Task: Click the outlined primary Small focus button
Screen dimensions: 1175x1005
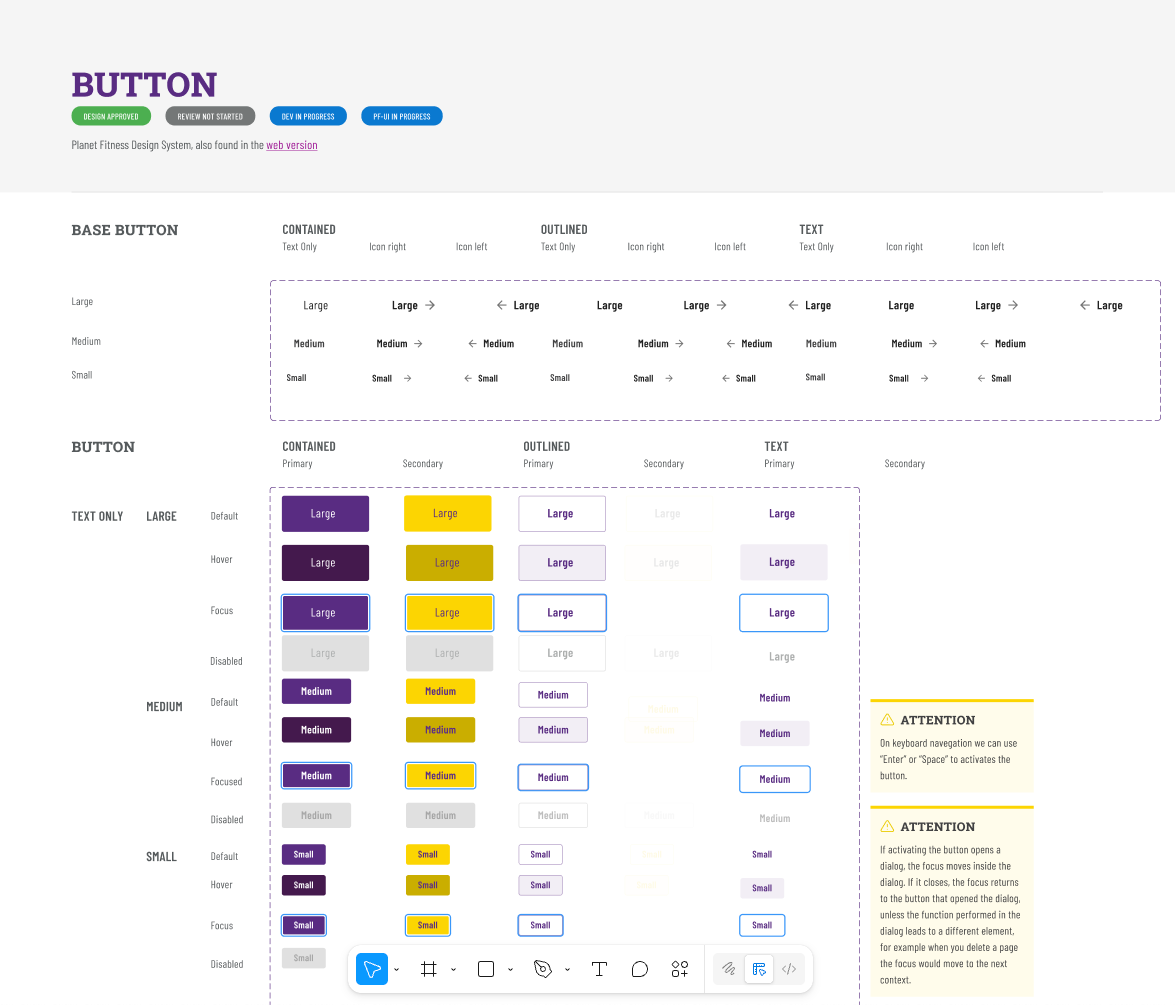Action: [x=540, y=925]
